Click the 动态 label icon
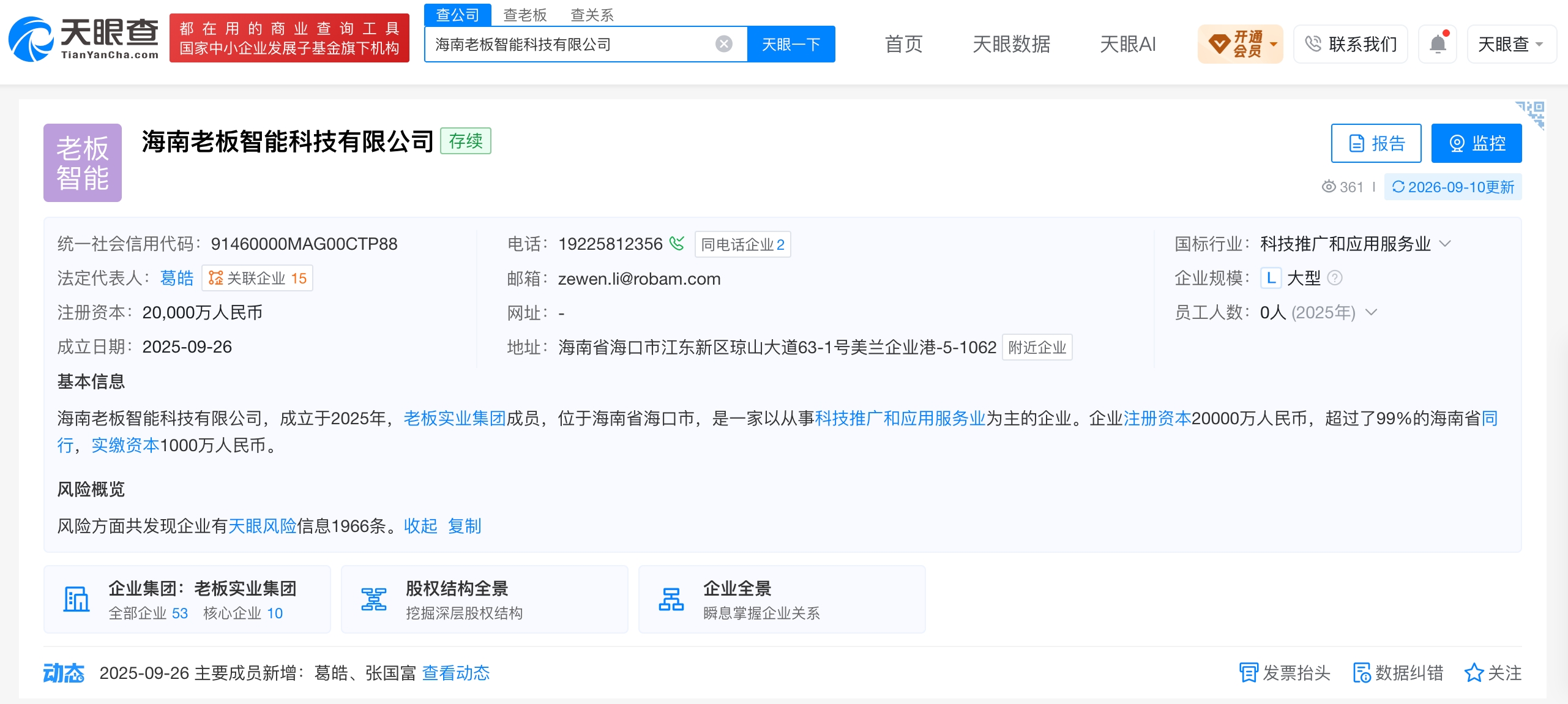Viewport: 1568px width, 704px height. [x=64, y=673]
